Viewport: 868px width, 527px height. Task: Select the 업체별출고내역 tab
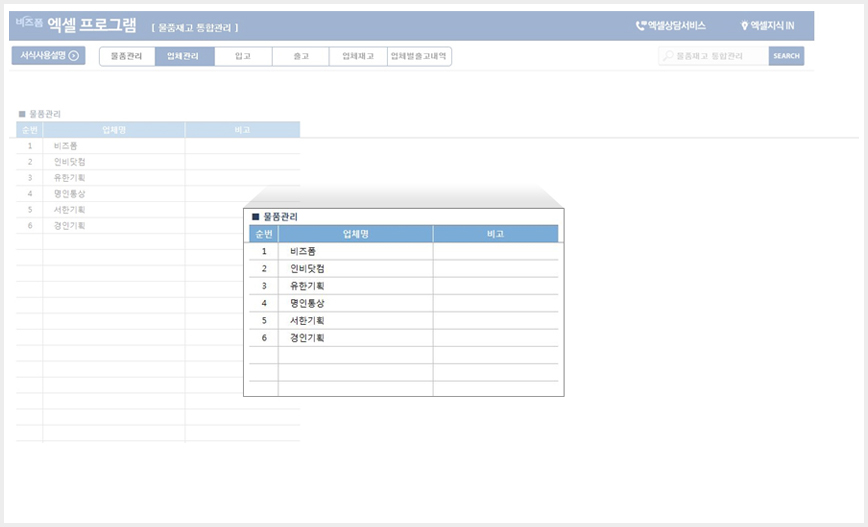point(419,56)
